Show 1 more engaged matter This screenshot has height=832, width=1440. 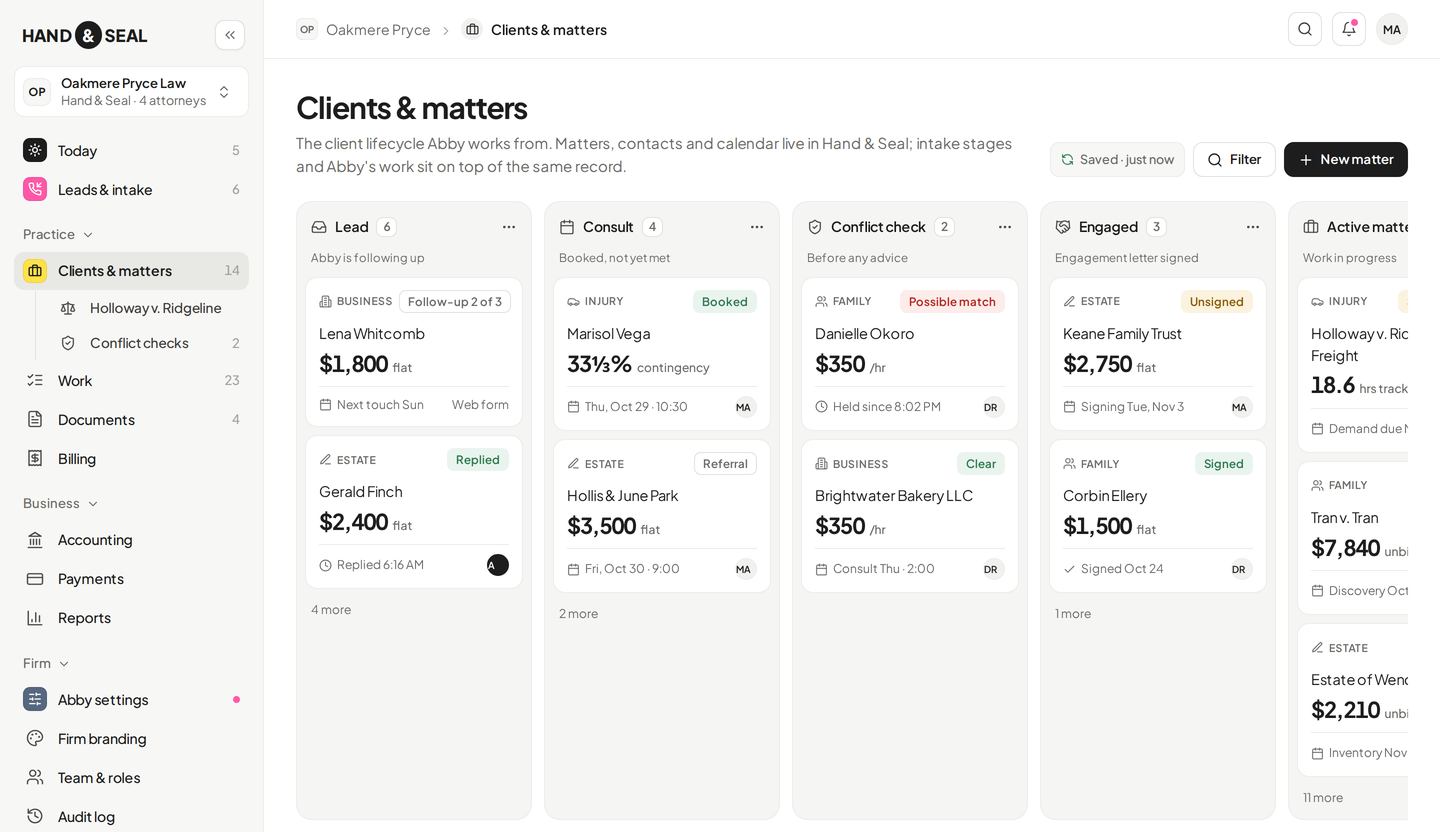pos(1073,613)
